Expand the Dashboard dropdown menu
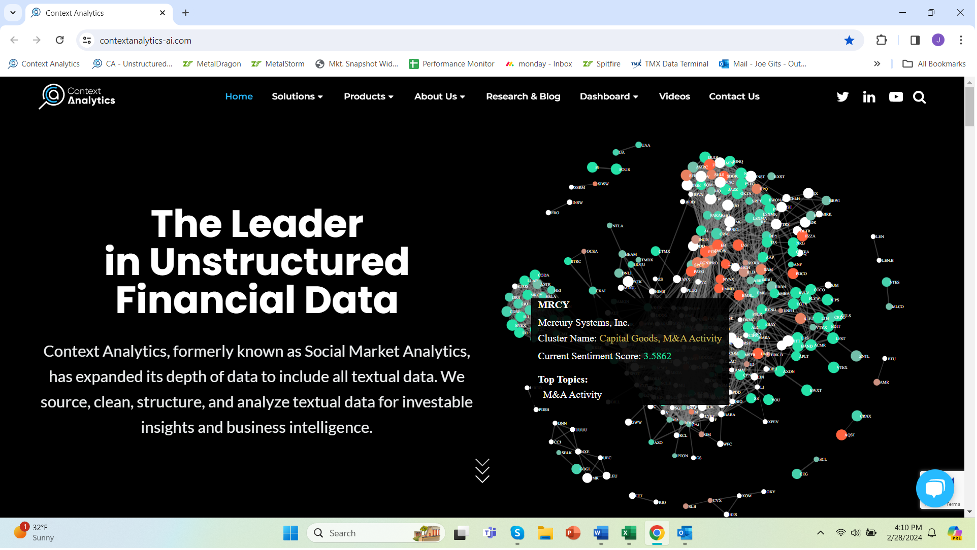This screenshot has width=977, height=550. [608, 97]
